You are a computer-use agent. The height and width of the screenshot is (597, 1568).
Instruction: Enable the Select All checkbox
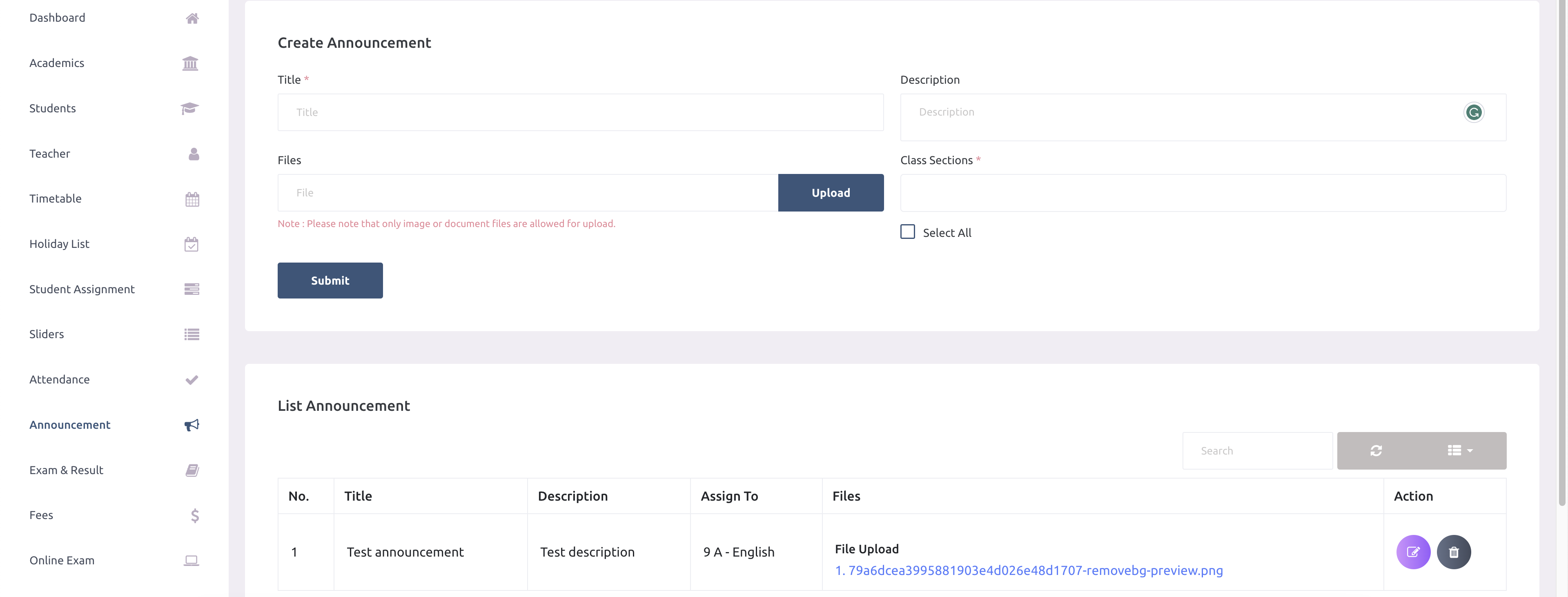coord(907,232)
